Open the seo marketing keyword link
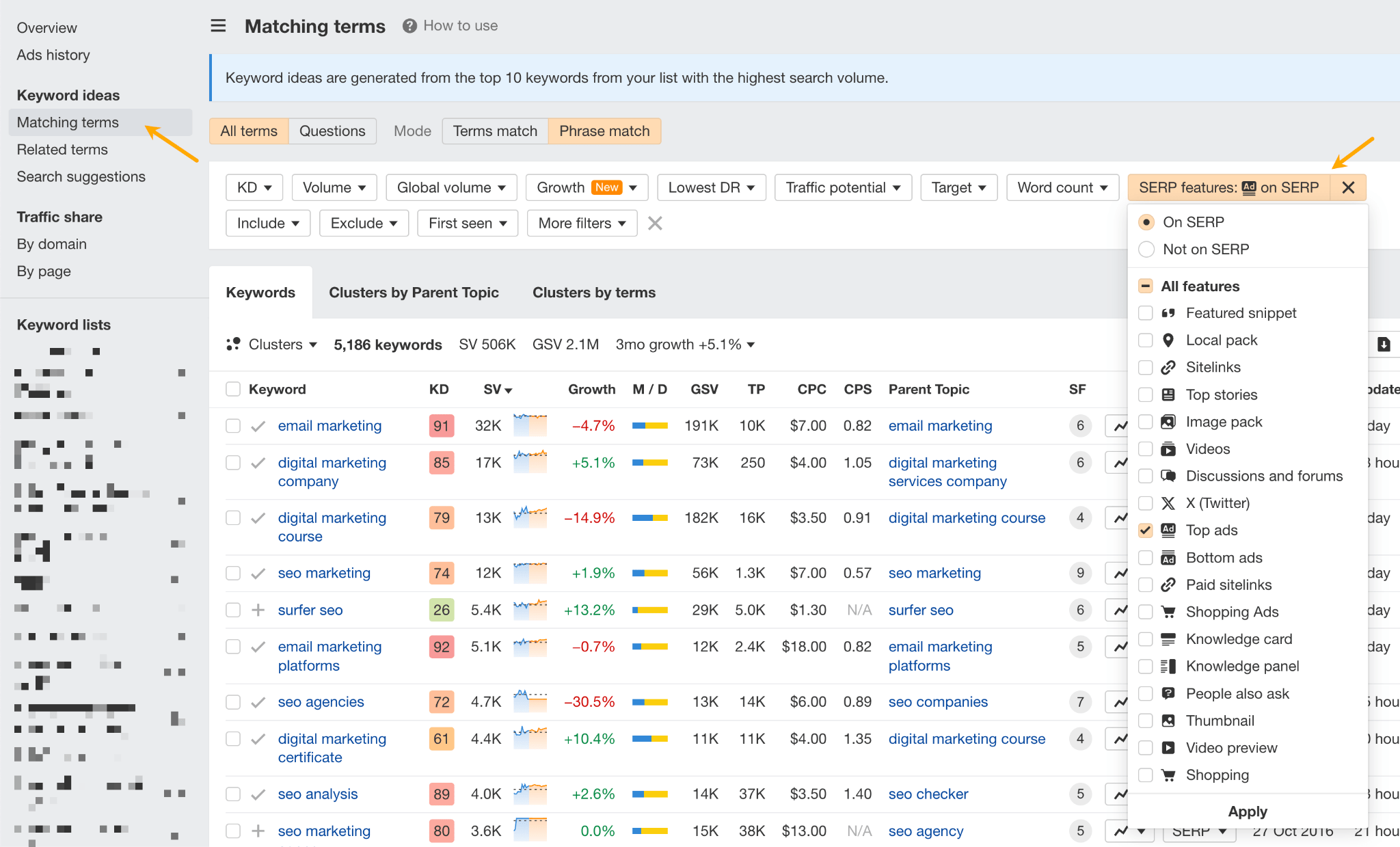Screen dimensions: 1400x847 (323, 573)
